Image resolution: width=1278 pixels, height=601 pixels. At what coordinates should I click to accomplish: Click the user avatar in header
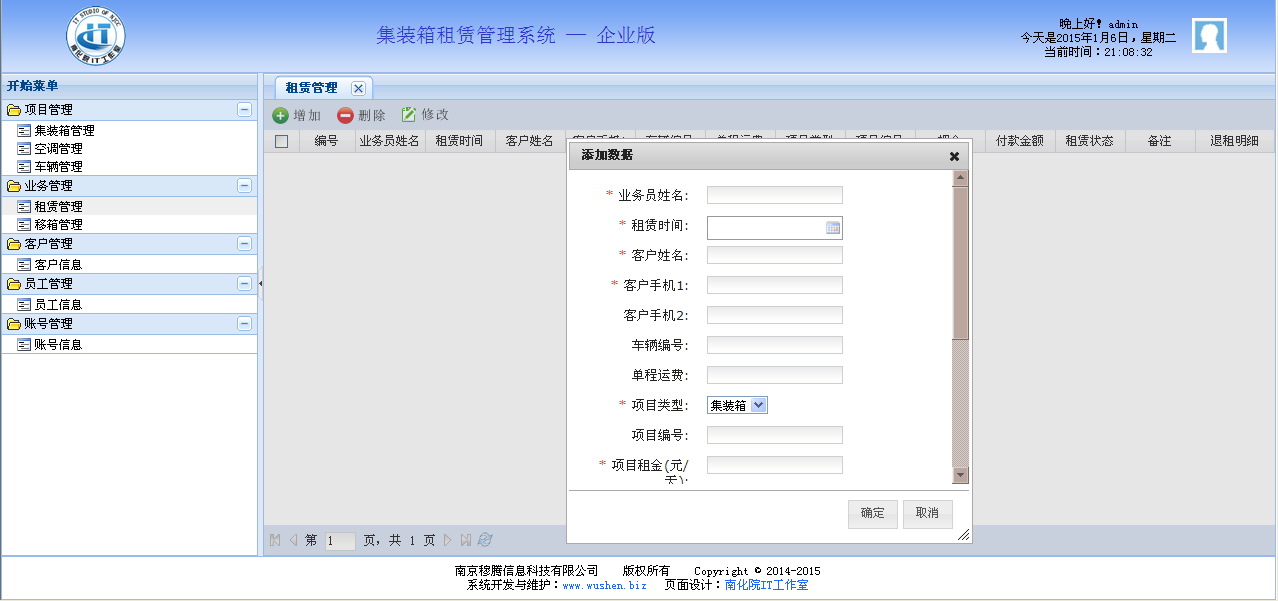tap(1209, 36)
